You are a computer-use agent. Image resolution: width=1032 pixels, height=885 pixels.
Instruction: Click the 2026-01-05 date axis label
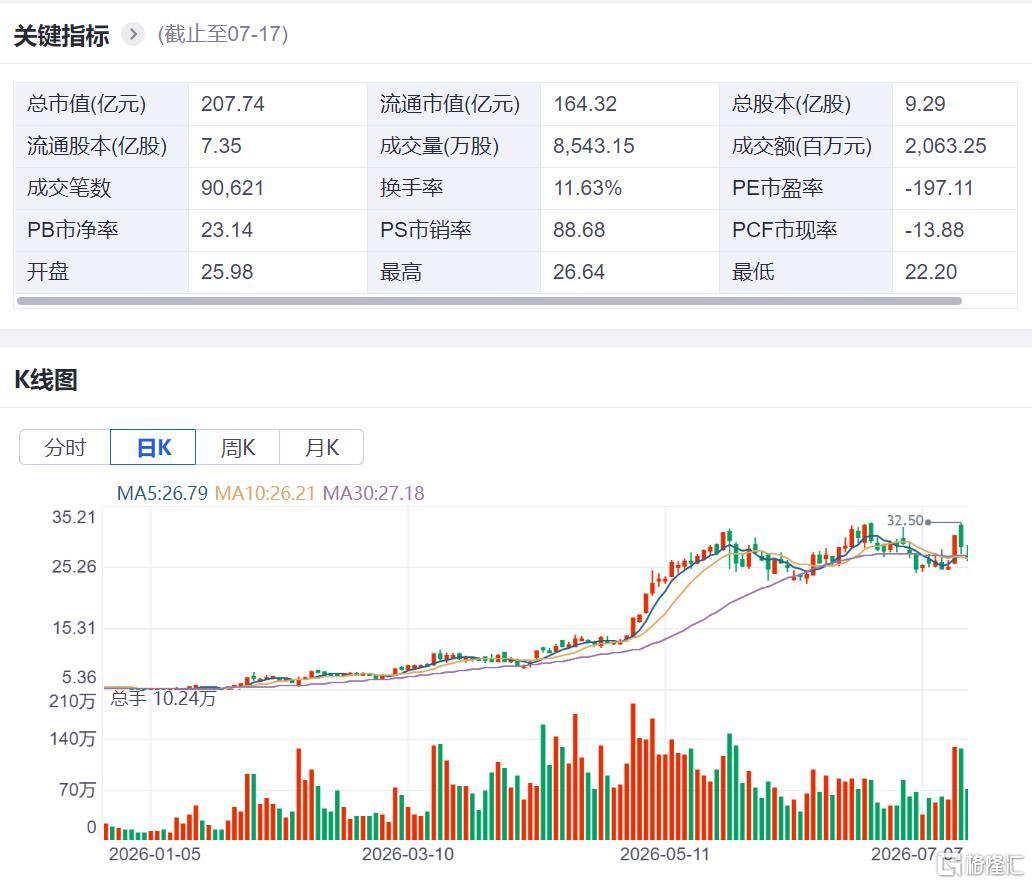pos(155,854)
